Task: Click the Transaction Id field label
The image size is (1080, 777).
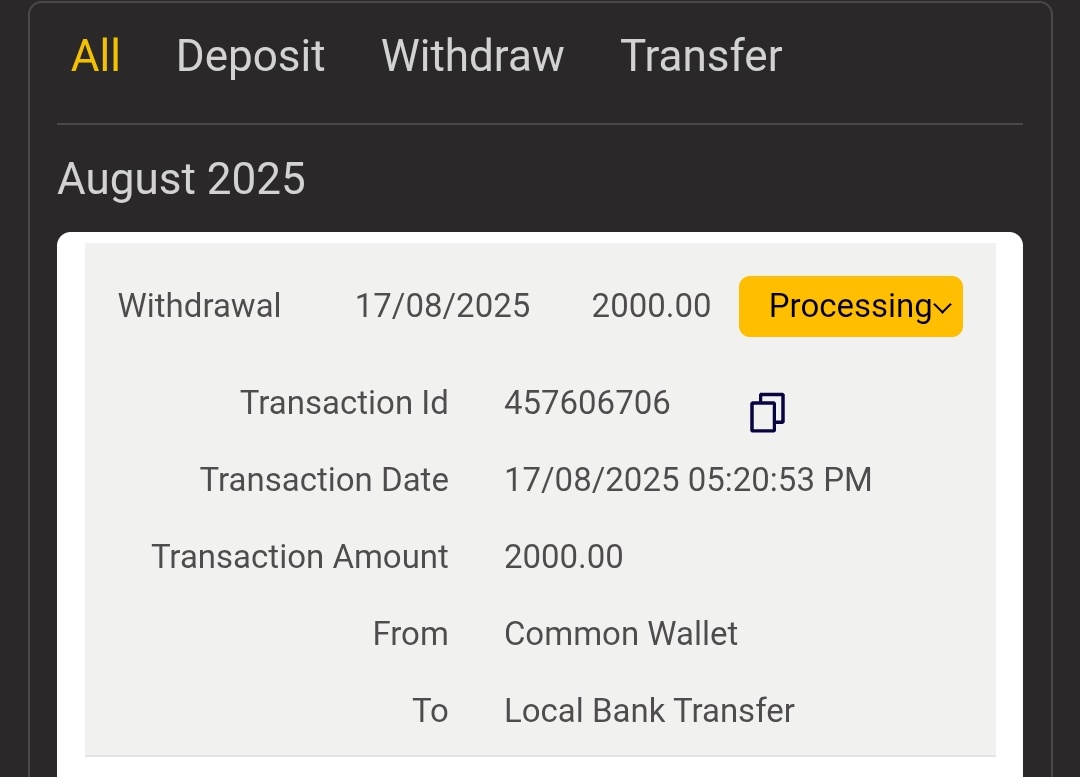Action: [x=344, y=403]
